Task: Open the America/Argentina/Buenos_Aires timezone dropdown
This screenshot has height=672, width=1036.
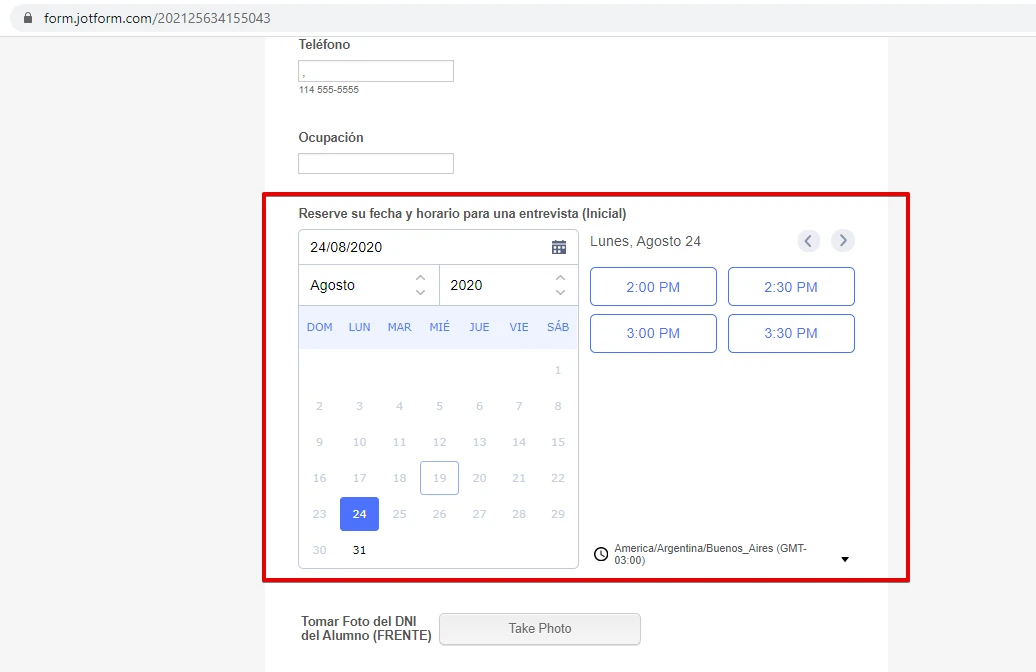Action: (844, 558)
